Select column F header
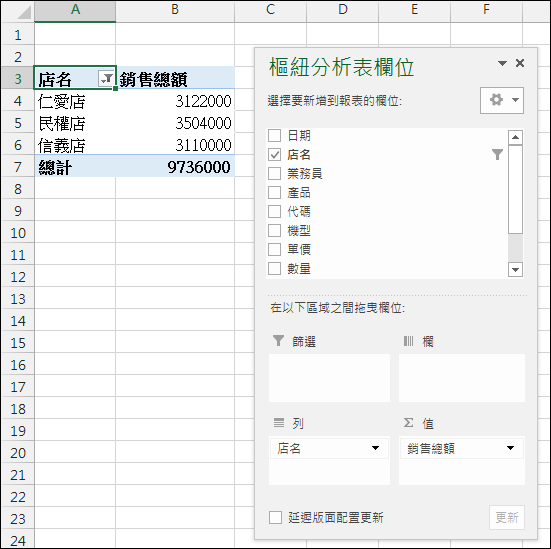 tap(486, 11)
